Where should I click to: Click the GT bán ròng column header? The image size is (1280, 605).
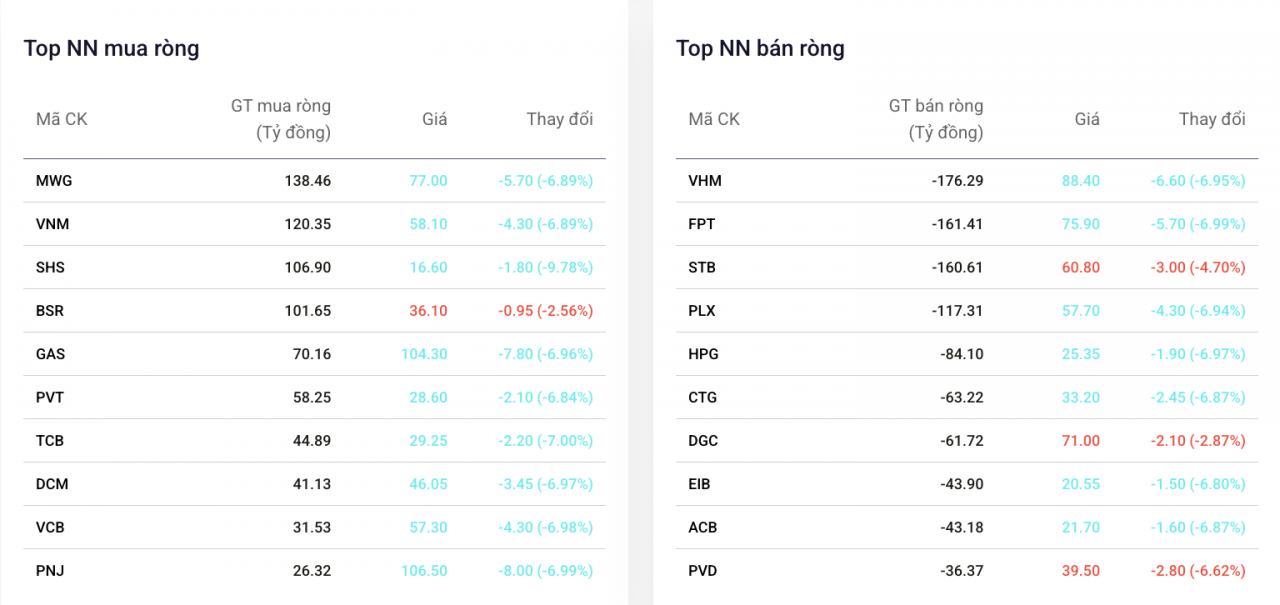pos(936,119)
